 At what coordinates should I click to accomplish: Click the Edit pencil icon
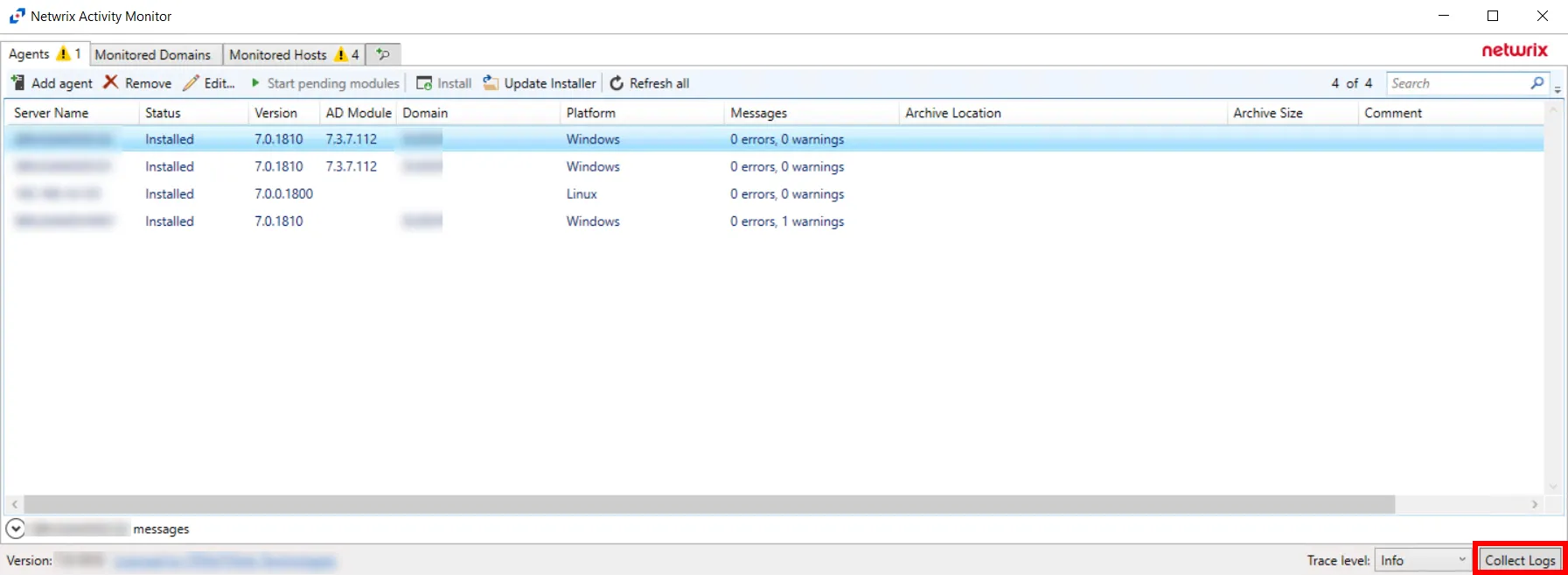coord(190,83)
